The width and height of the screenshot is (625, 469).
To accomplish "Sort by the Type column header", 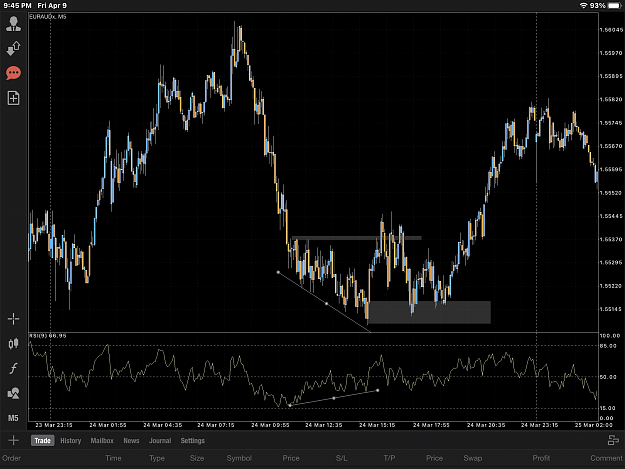I will (157, 458).
